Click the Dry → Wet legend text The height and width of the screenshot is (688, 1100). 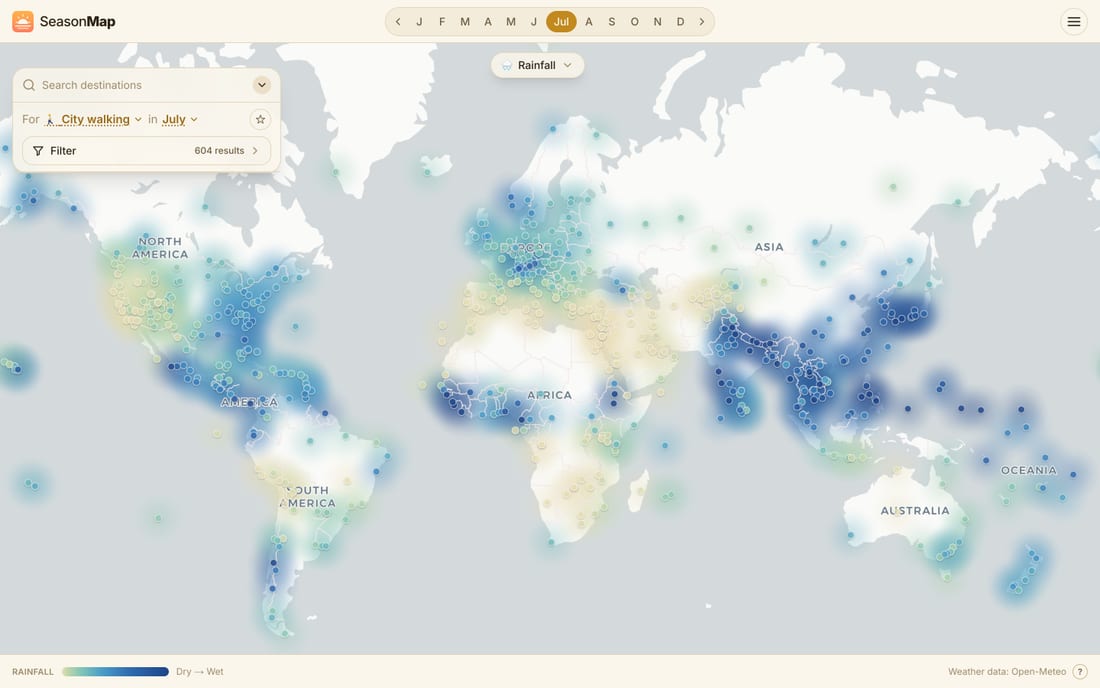(x=200, y=671)
